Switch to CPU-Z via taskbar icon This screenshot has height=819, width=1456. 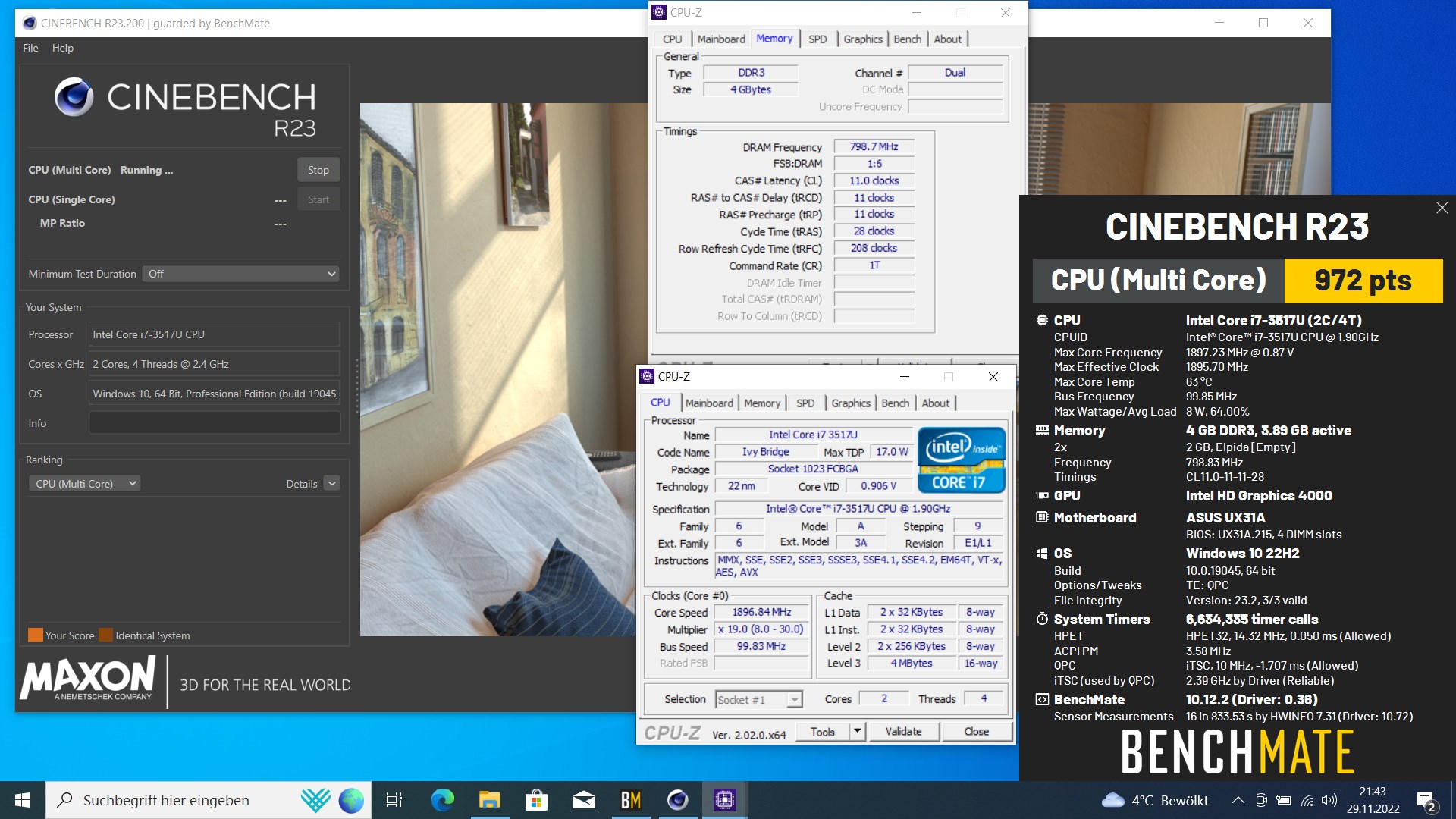pyautogui.click(x=724, y=800)
